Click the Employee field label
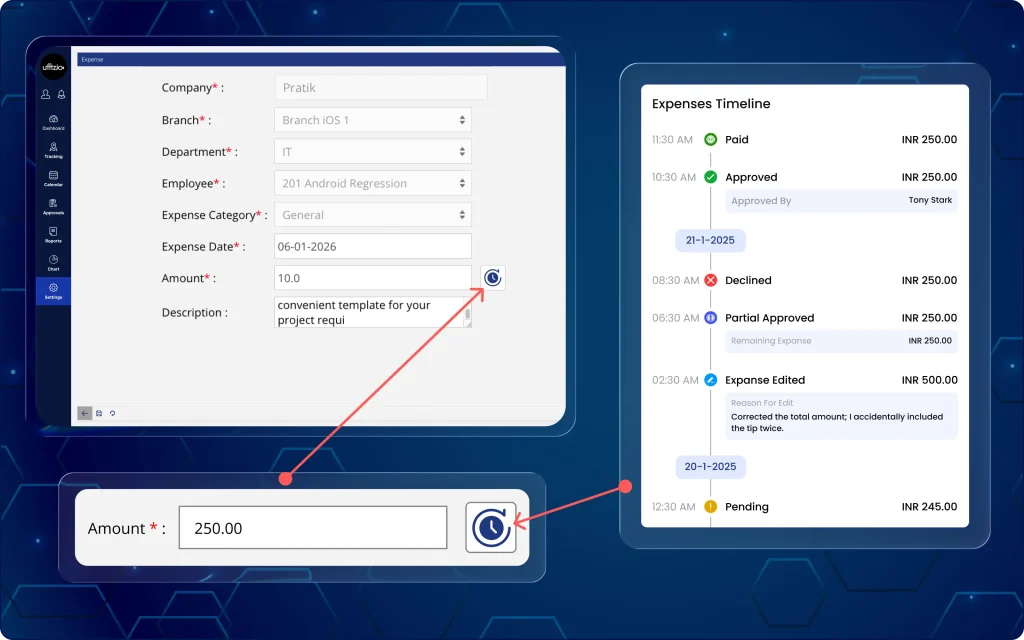This screenshot has height=640, width=1024. coord(193,184)
